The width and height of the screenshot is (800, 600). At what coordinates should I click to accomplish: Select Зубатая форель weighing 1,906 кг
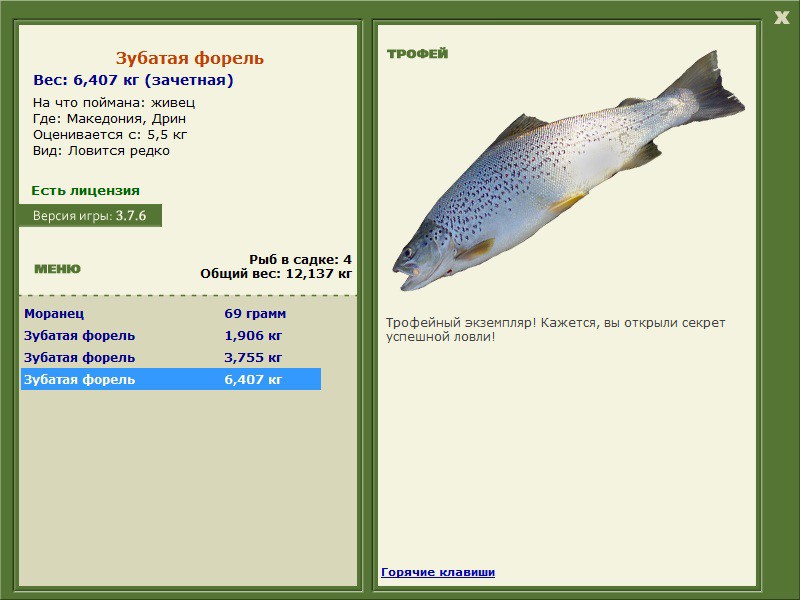tap(171, 335)
